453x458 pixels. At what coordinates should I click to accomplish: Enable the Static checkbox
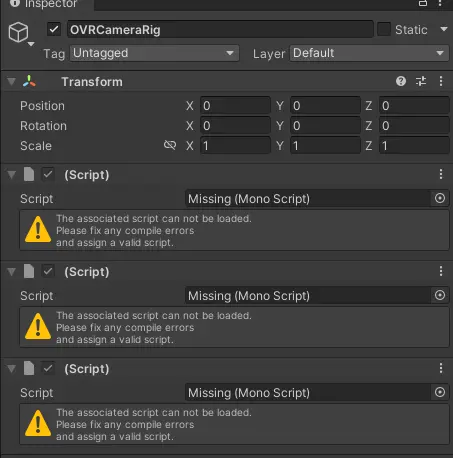click(x=384, y=29)
